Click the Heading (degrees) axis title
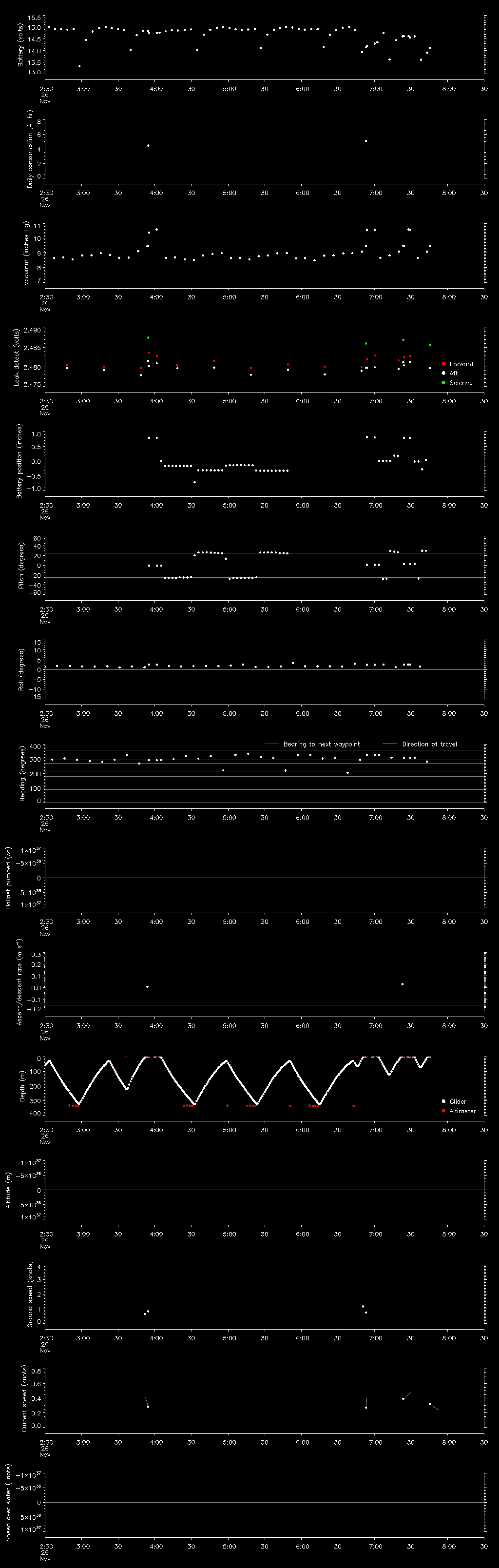 (22, 774)
